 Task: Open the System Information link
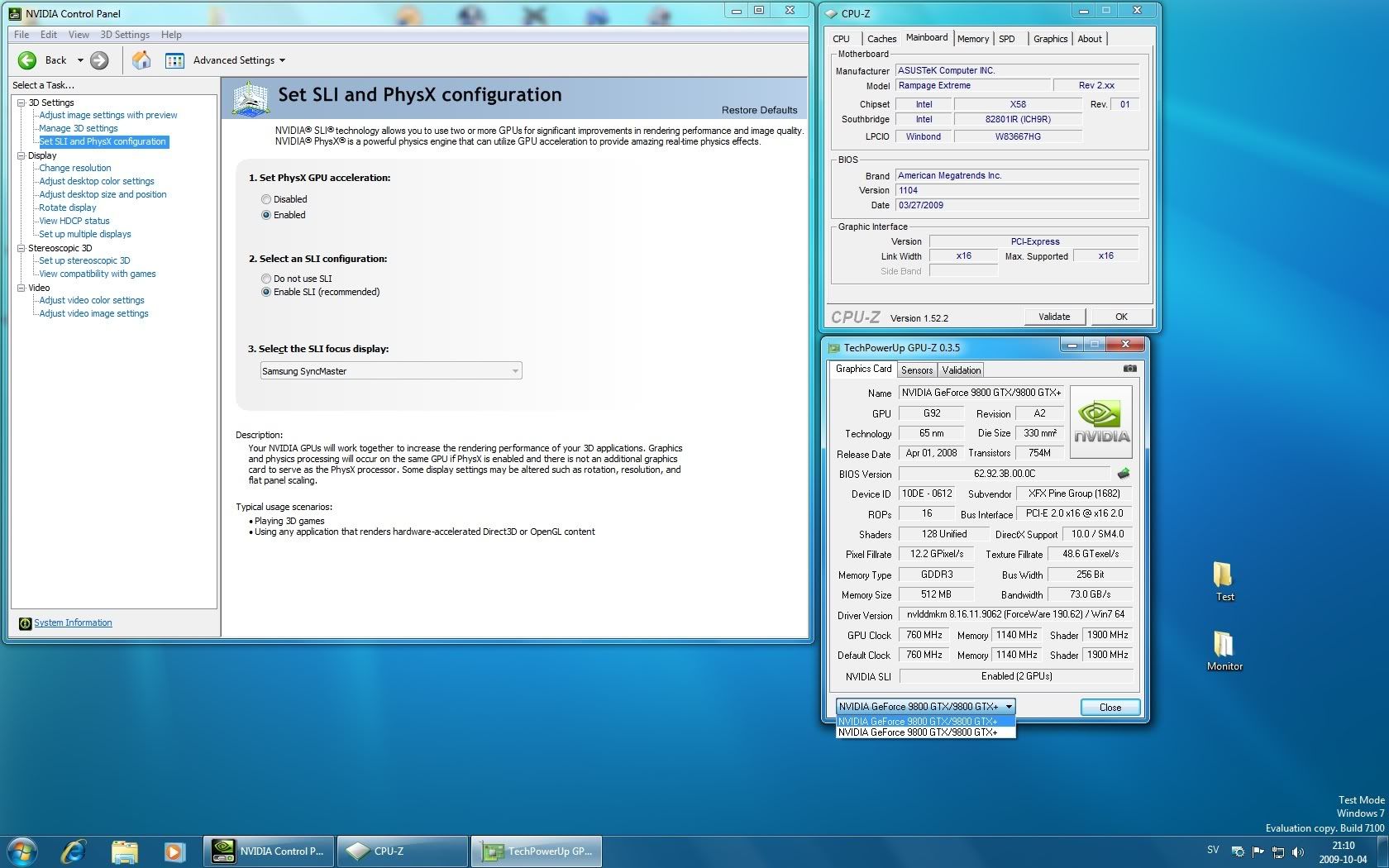(73, 623)
